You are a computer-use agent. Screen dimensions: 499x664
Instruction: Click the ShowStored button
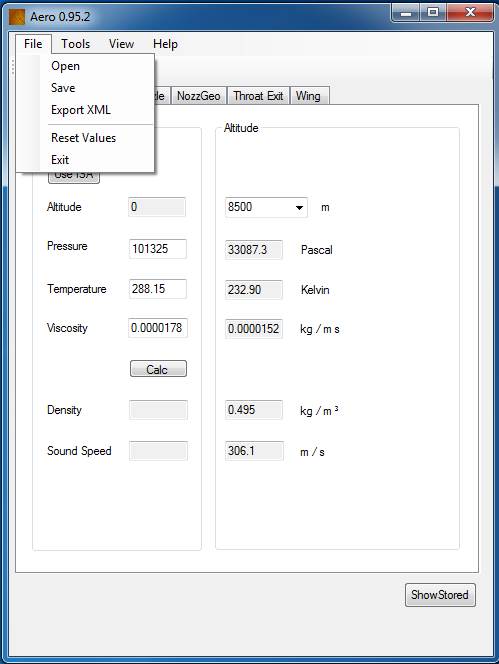point(440,595)
